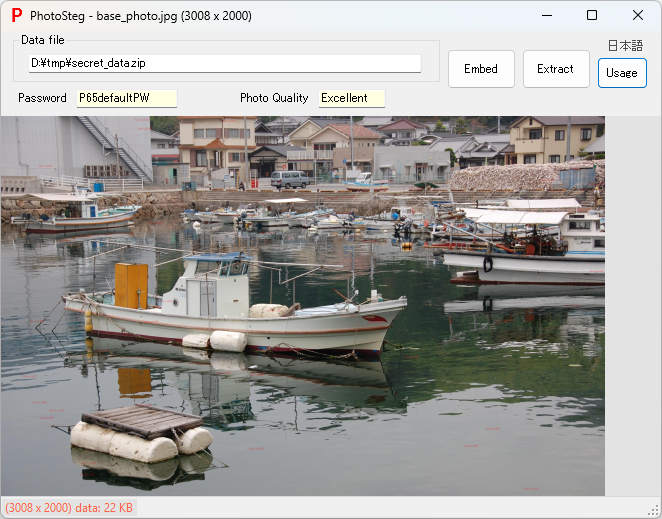Focus the Password field P65defaultPW
The height and width of the screenshot is (519, 662).
click(x=127, y=98)
